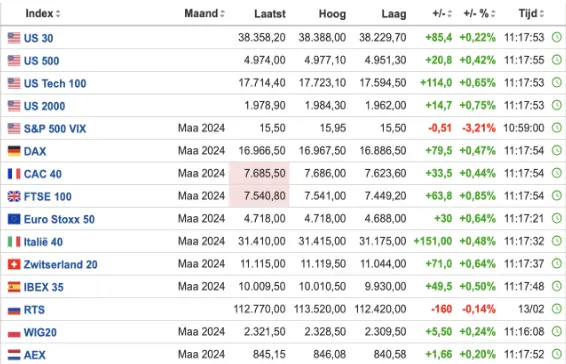Click the clock icon in the IBEX 35 row
This screenshot has width=566, height=364.
click(557, 286)
